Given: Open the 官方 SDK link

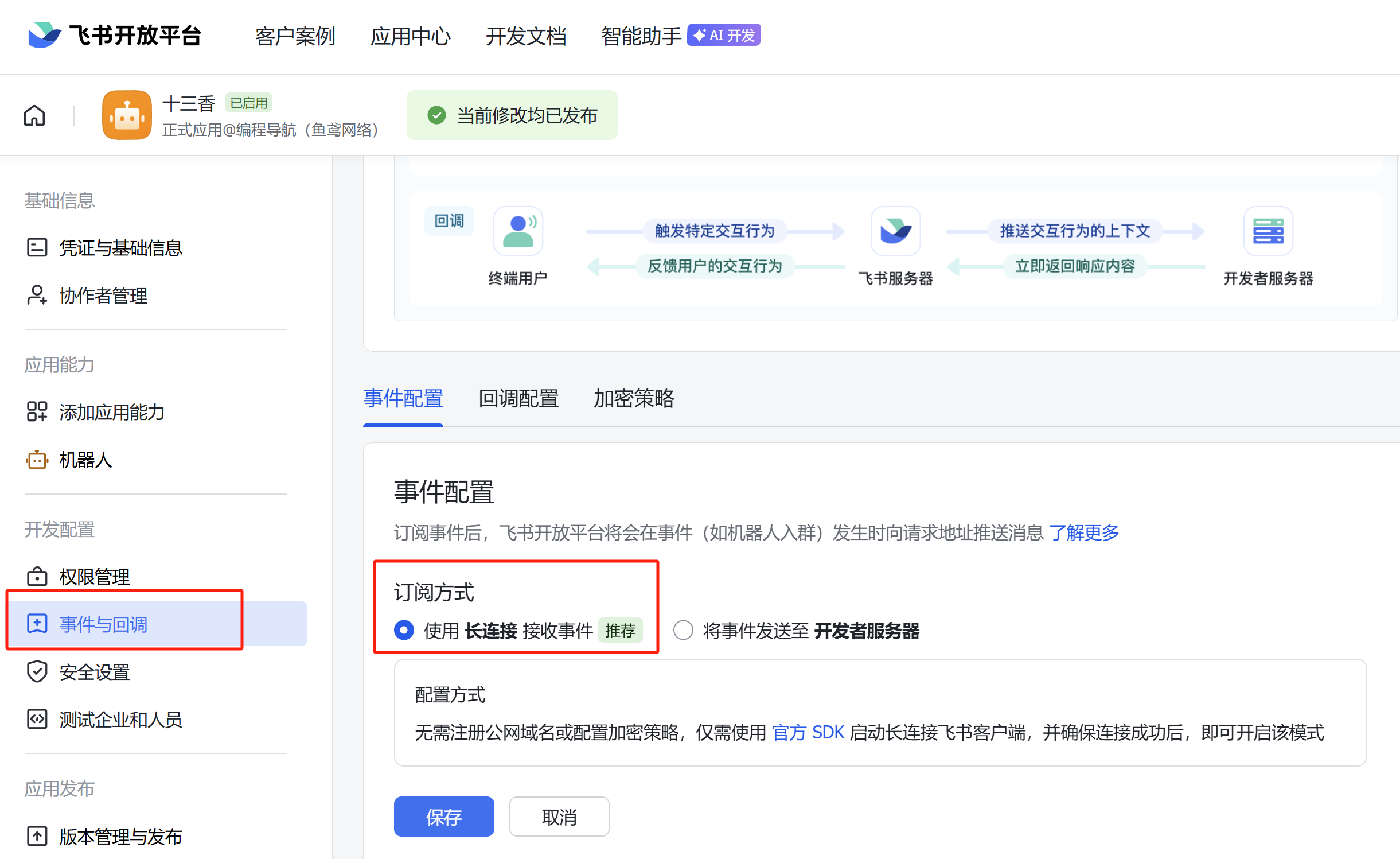Looking at the screenshot, I should coord(808,733).
